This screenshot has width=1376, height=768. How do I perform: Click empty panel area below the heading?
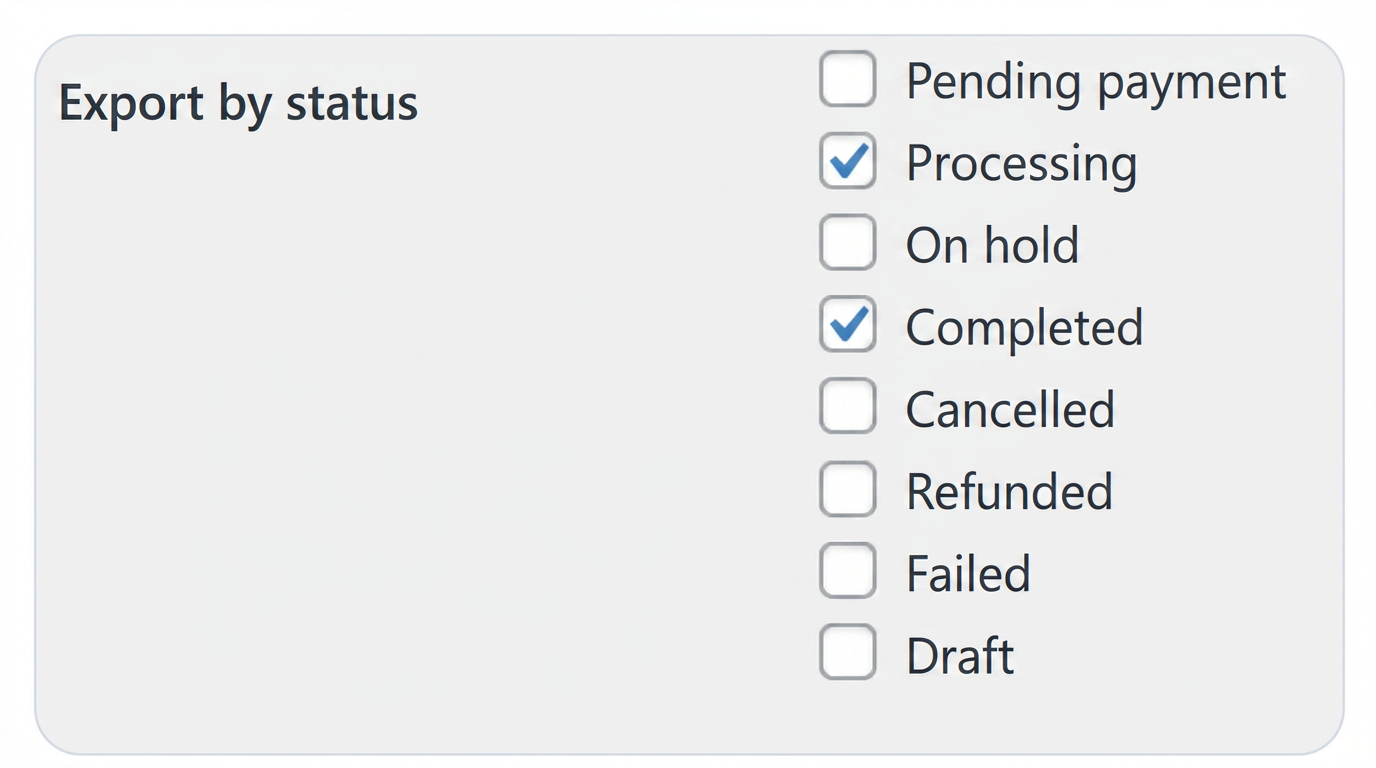tap(400, 450)
